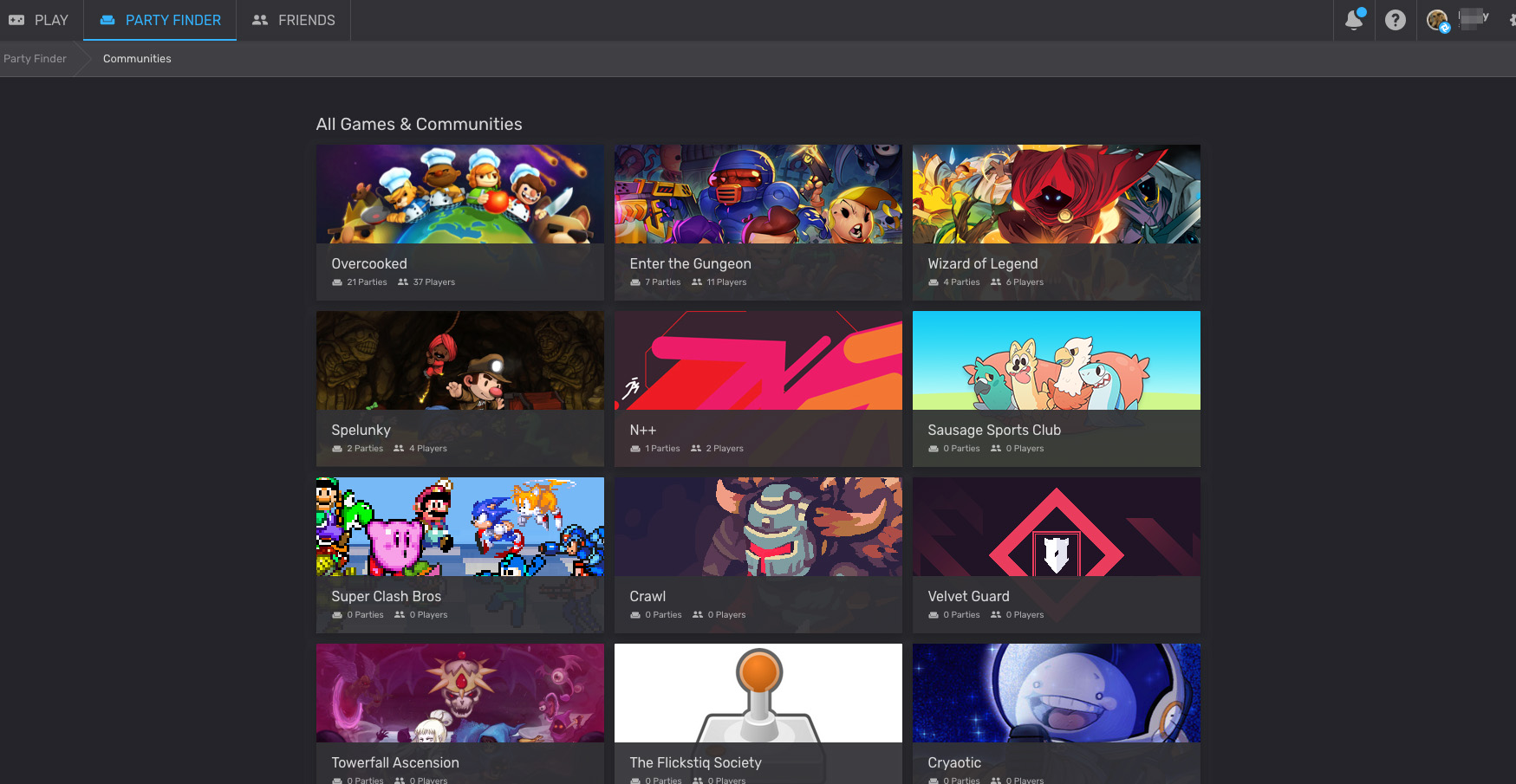Click the parties icon under Wizard of Legend
1516x784 pixels.
click(x=934, y=282)
